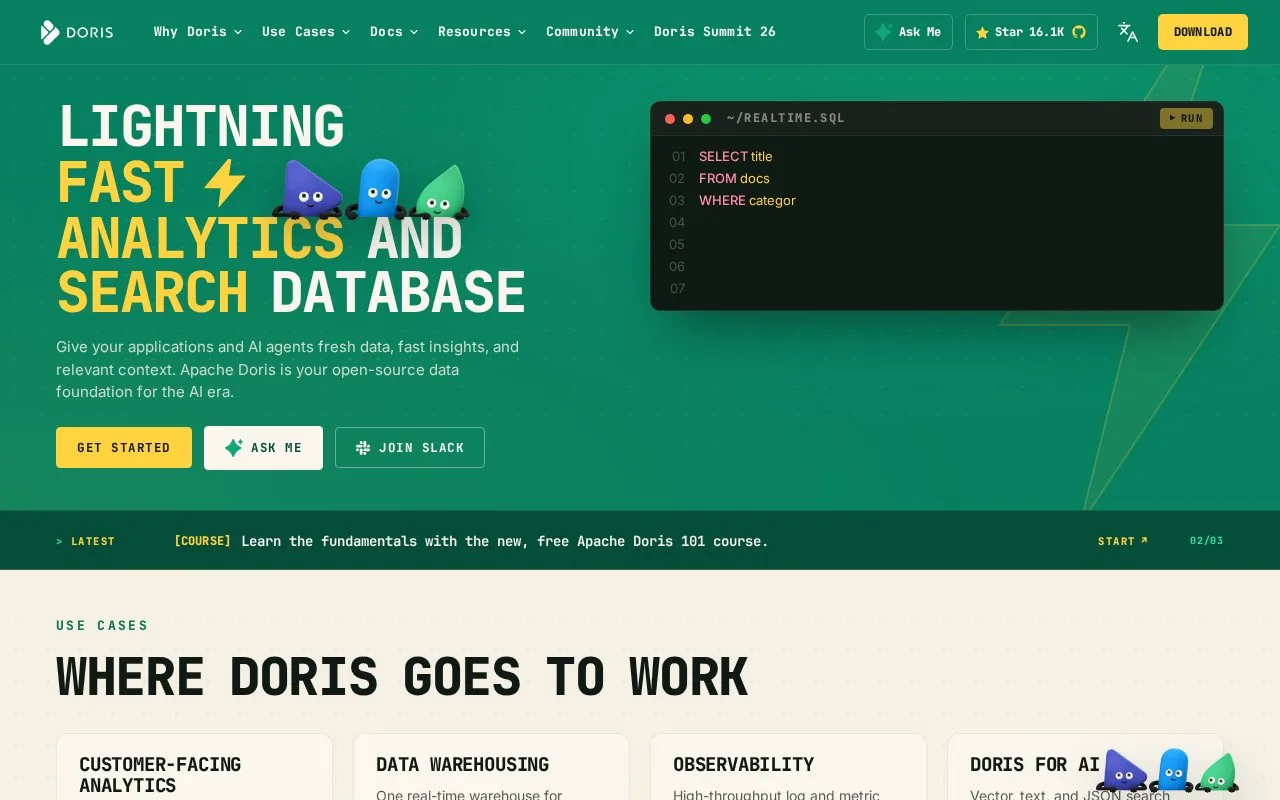The height and width of the screenshot is (800, 1280).
Task: Click the WHERE categor code line
Action: tap(747, 201)
